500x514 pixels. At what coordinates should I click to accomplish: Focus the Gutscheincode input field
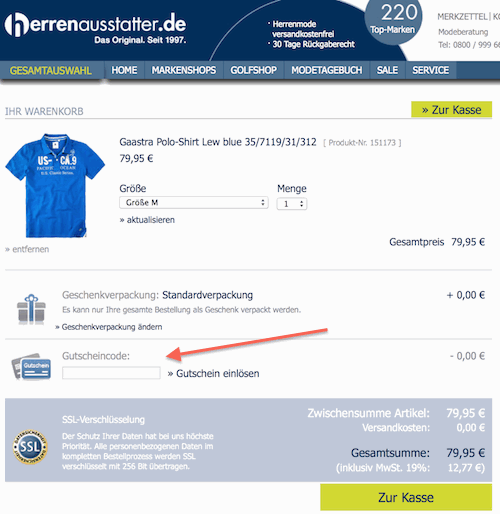[111, 373]
